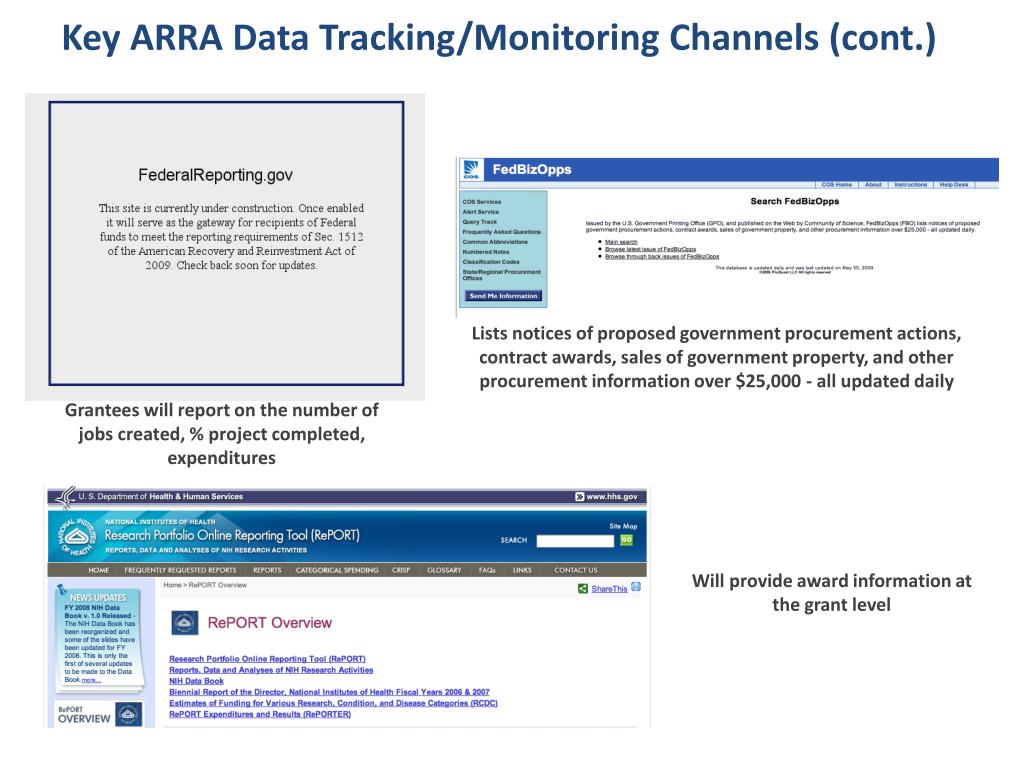1024x768 pixels.
Task: Click the Send Me Information button
Action: coord(504,296)
